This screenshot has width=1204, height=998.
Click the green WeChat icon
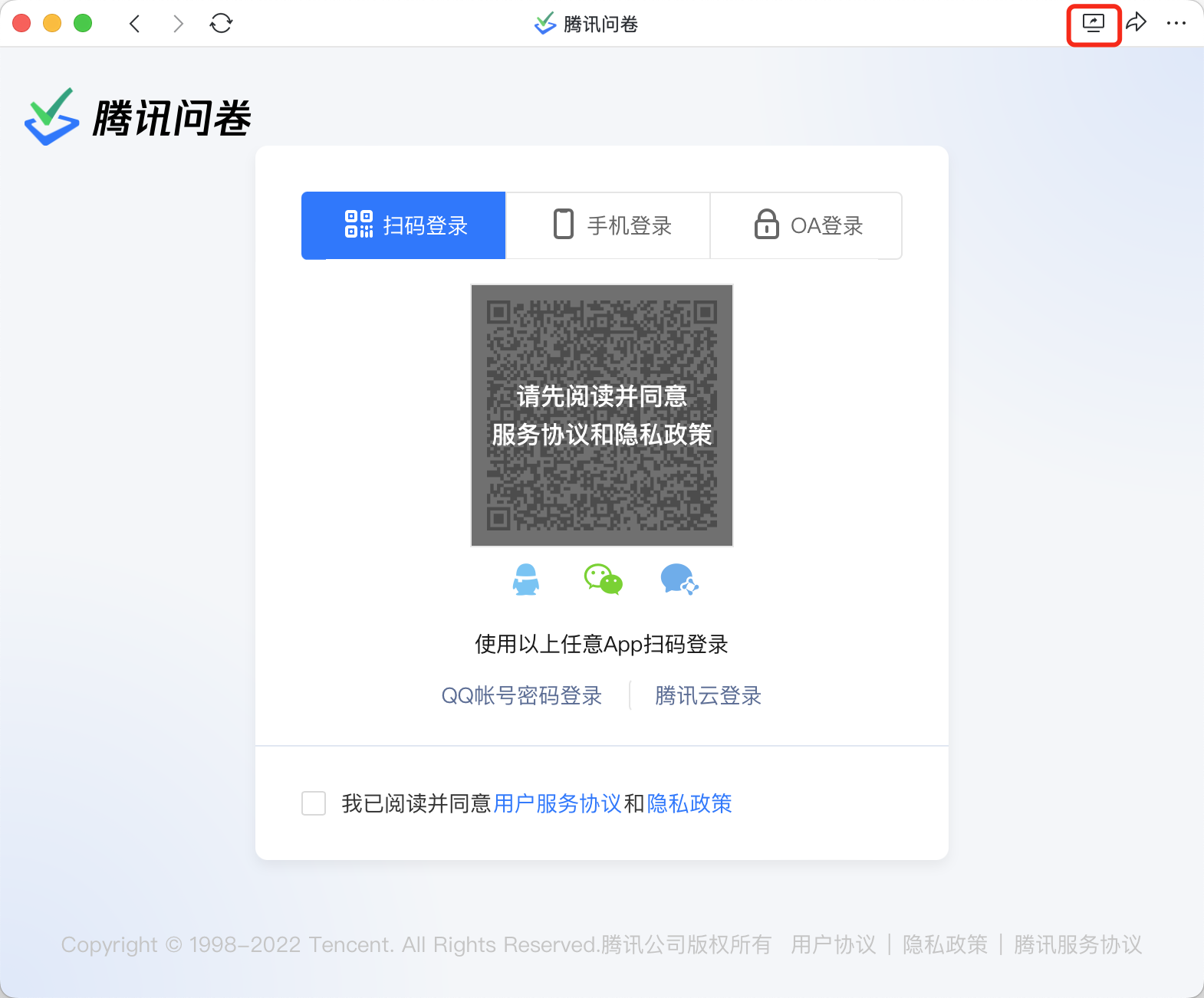604,579
